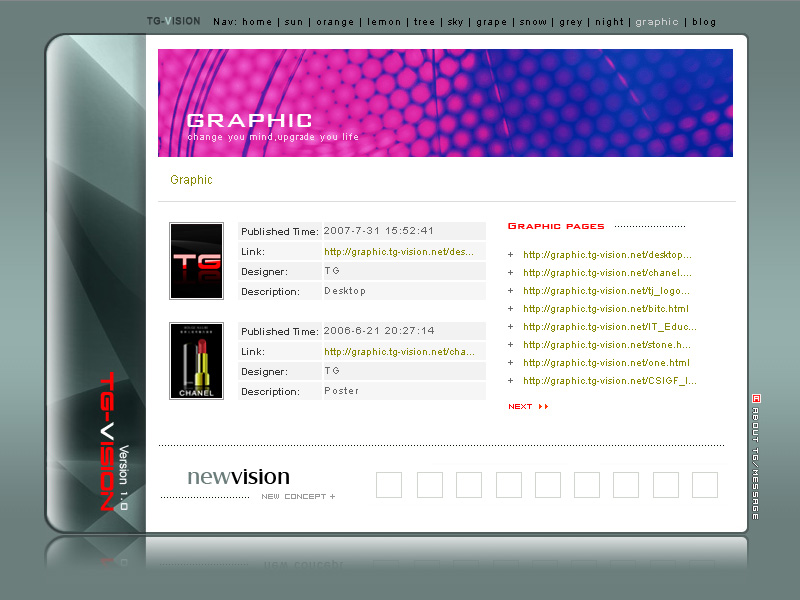This screenshot has height=600, width=800.
Task: Click the published time 2006-6-21 20:27:14
Action: click(x=379, y=331)
